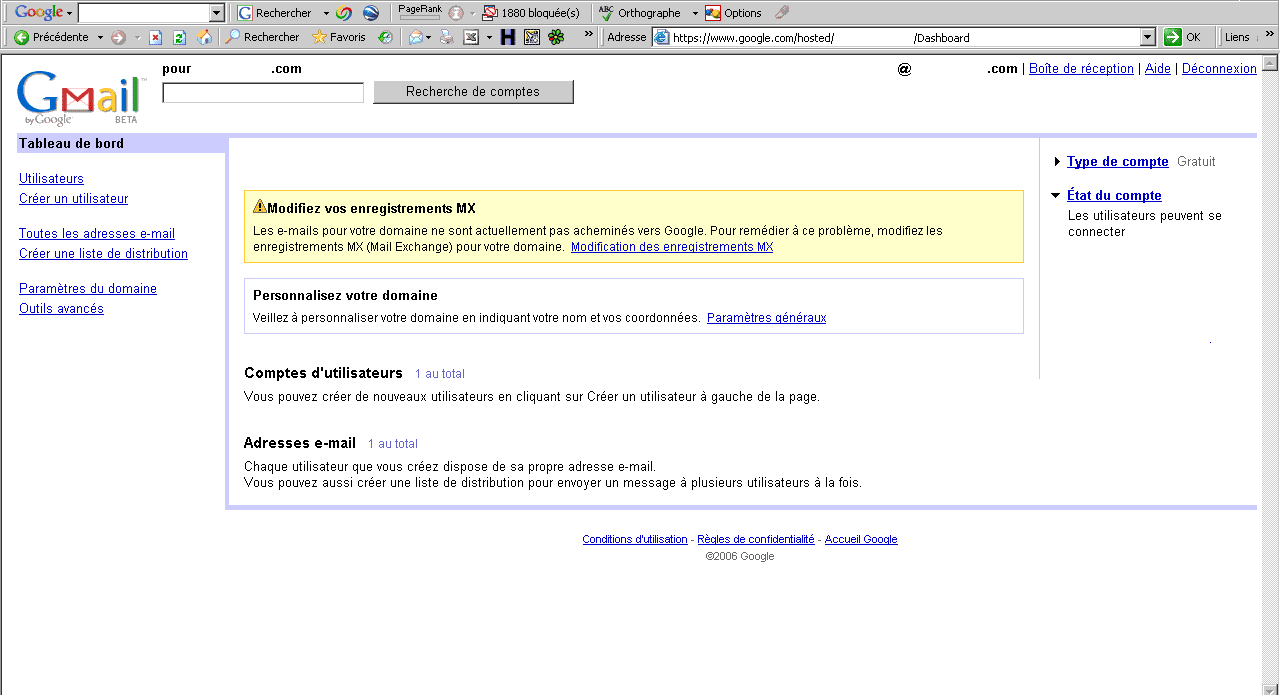1280x695 pixels.
Task: Open Google toolbar Options
Action: tap(734, 13)
